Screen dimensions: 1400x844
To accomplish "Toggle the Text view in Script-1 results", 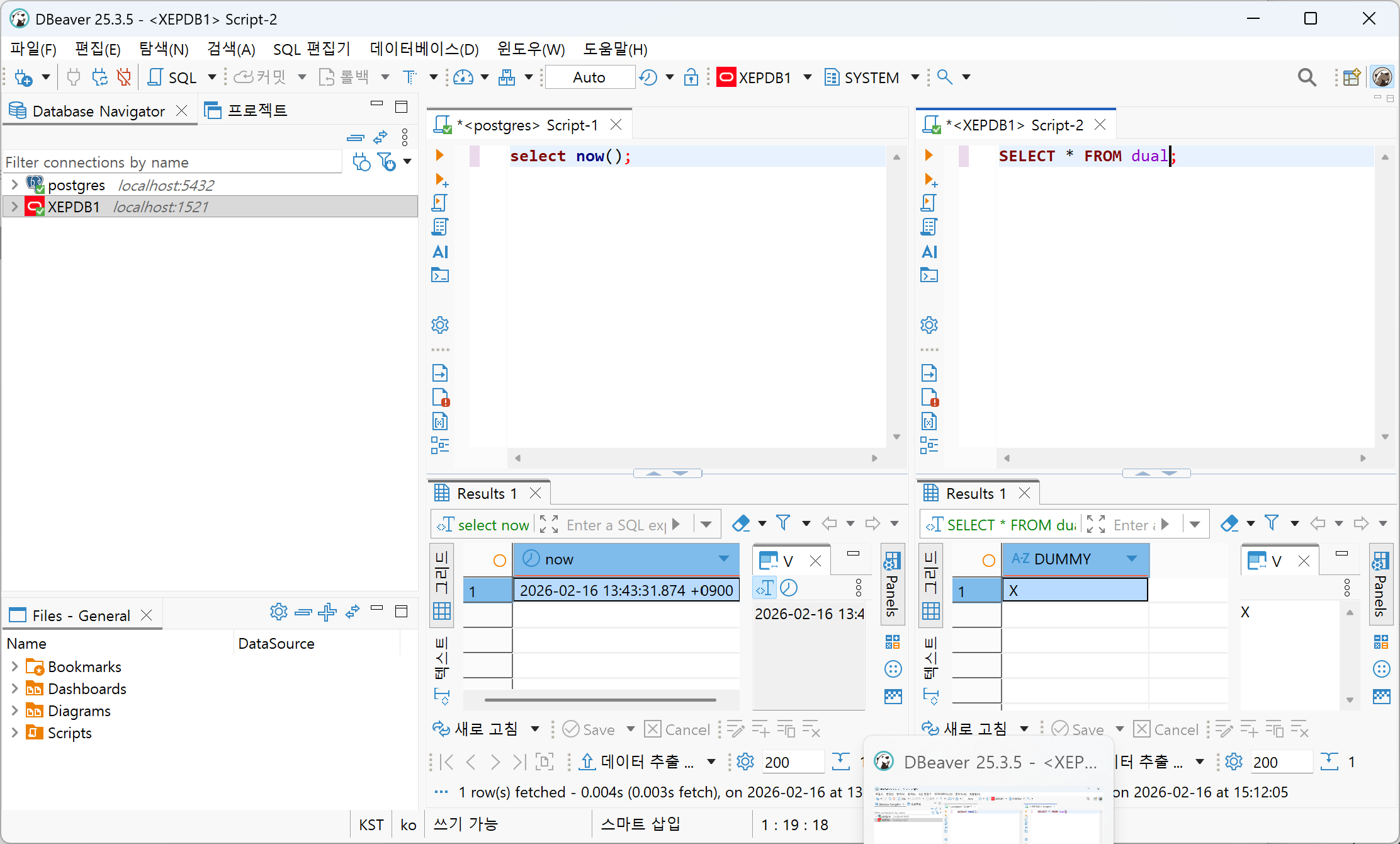I will click(442, 658).
